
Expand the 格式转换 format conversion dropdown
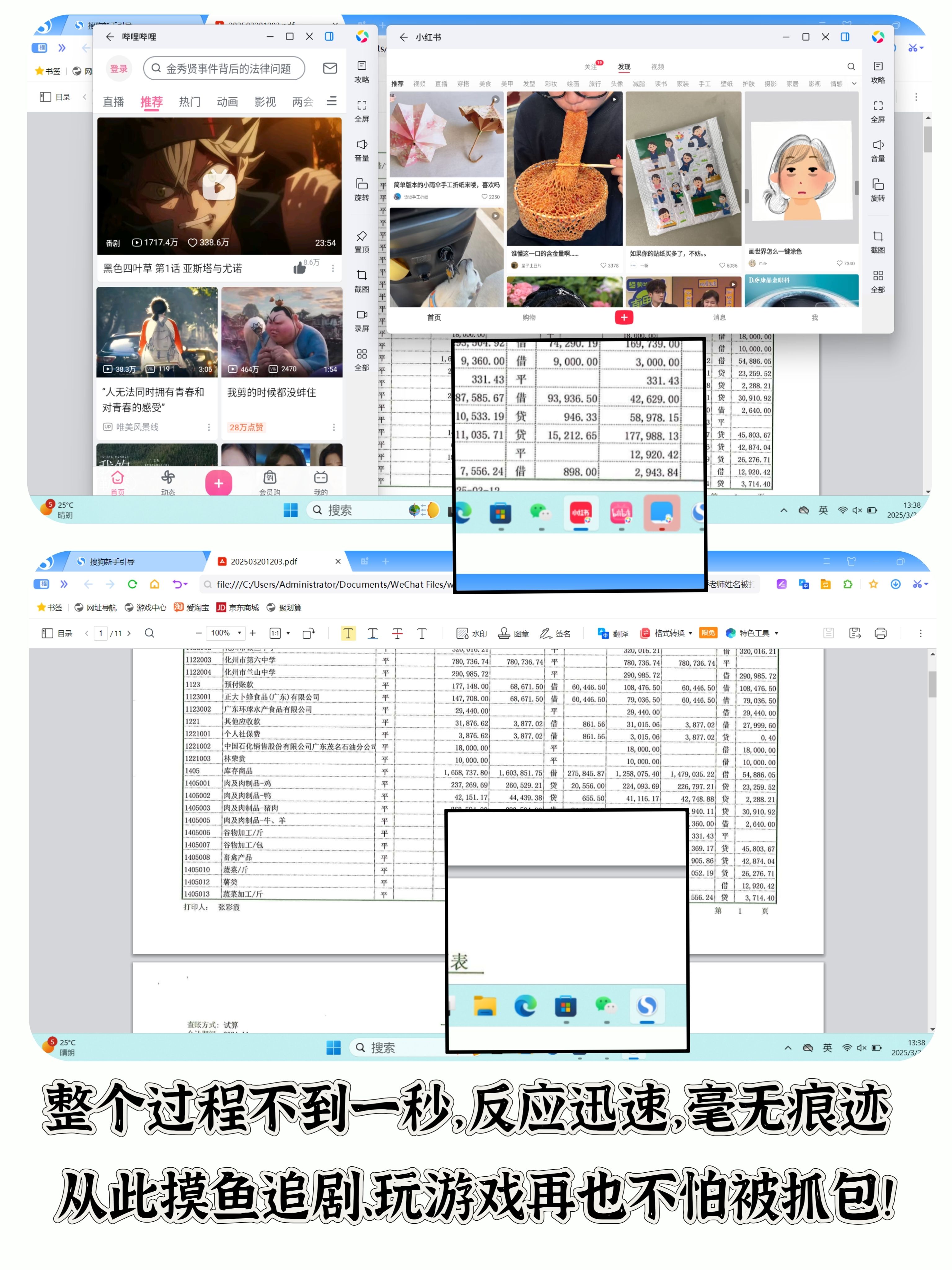(x=670, y=633)
